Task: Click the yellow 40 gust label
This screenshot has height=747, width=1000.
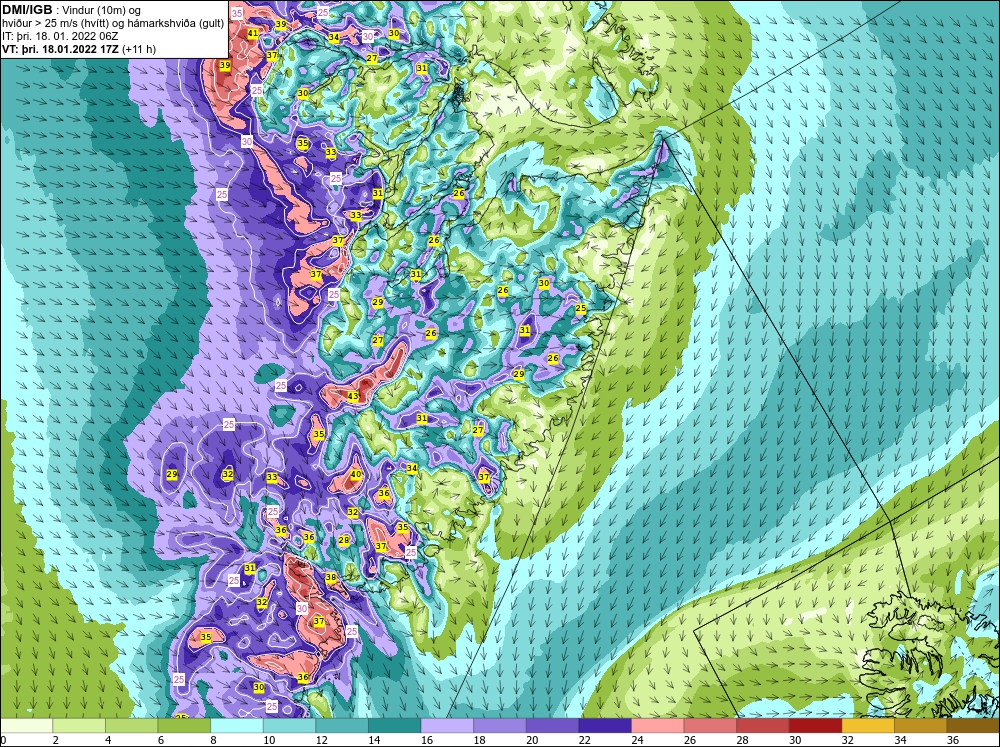Action: pos(356,474)
